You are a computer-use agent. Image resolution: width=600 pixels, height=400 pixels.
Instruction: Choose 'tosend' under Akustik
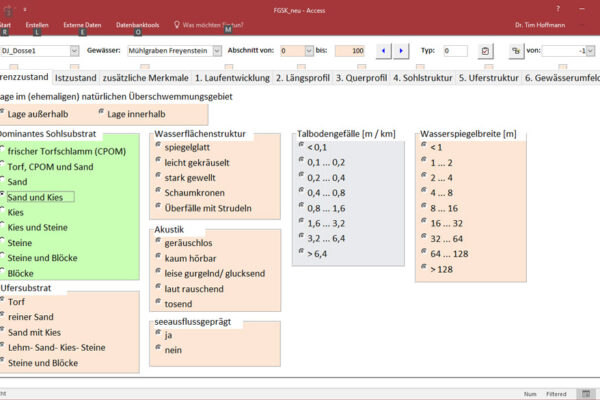(174, 304)
